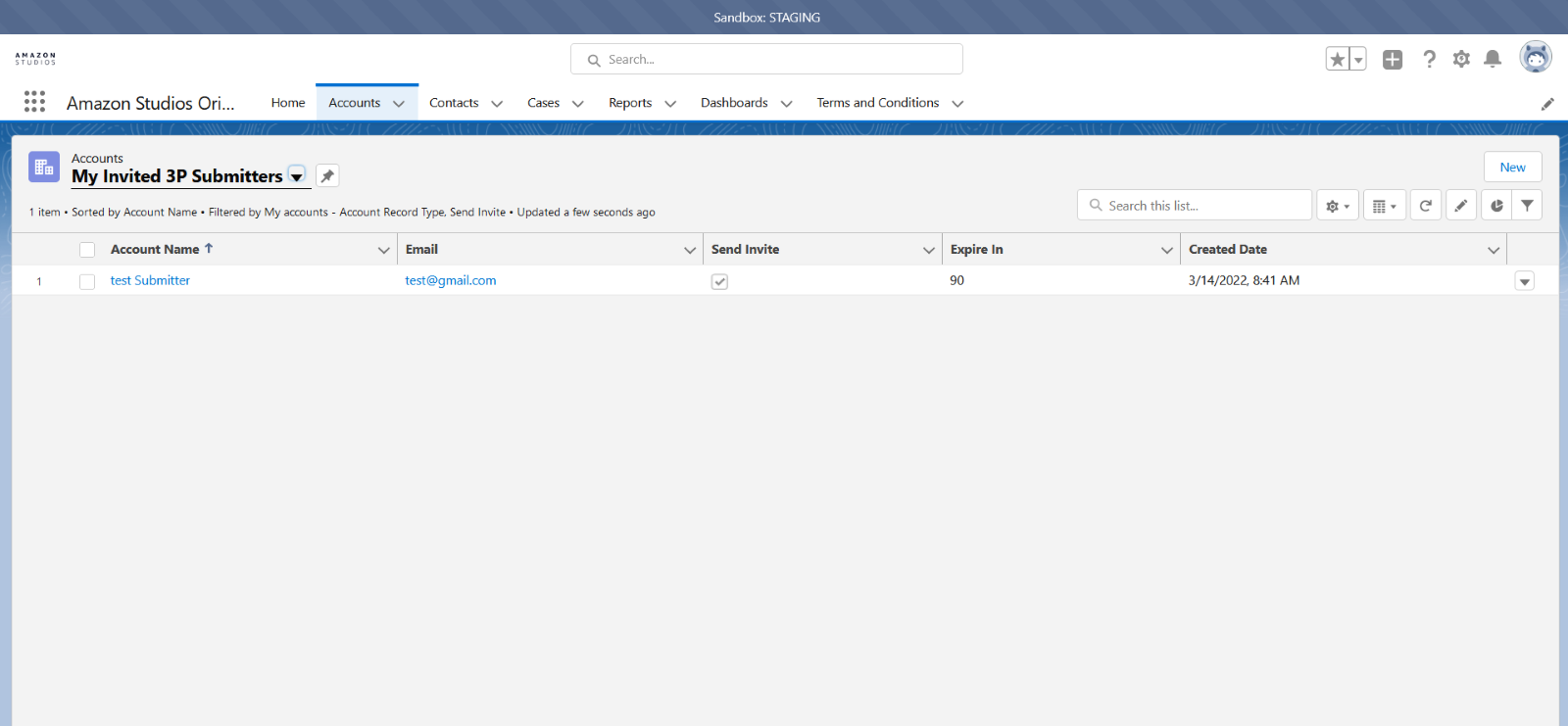This screenshot has height=726, width=1568.
Task: Show row actions for test Submitter
Action: coord(1524,281)
